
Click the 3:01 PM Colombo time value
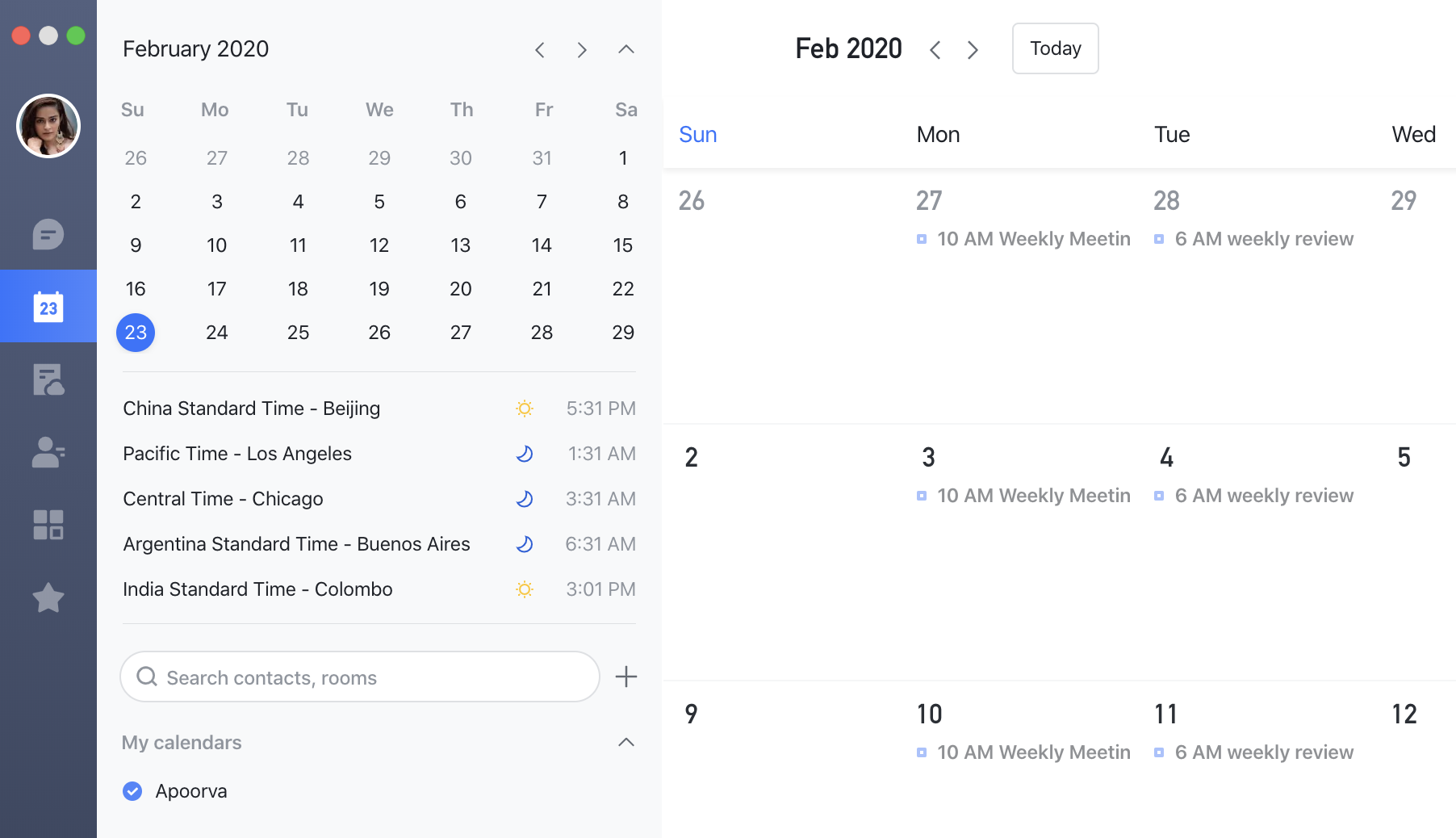(x=600, y=589)
